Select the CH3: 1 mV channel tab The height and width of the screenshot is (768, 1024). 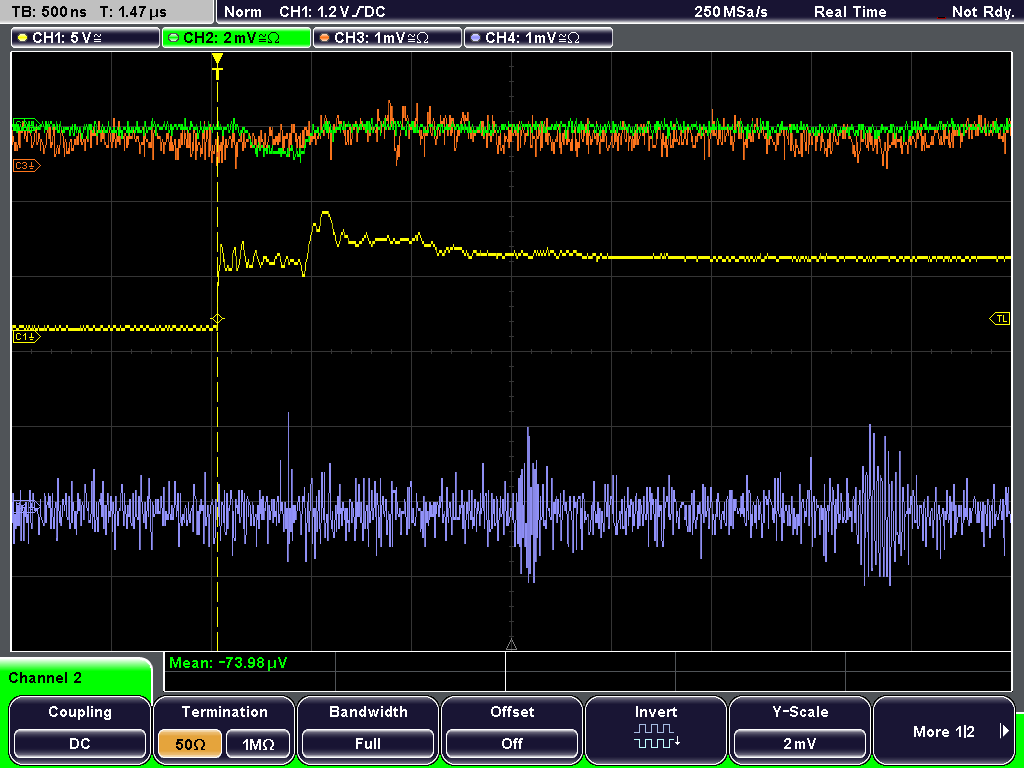[x=387, y=37]
